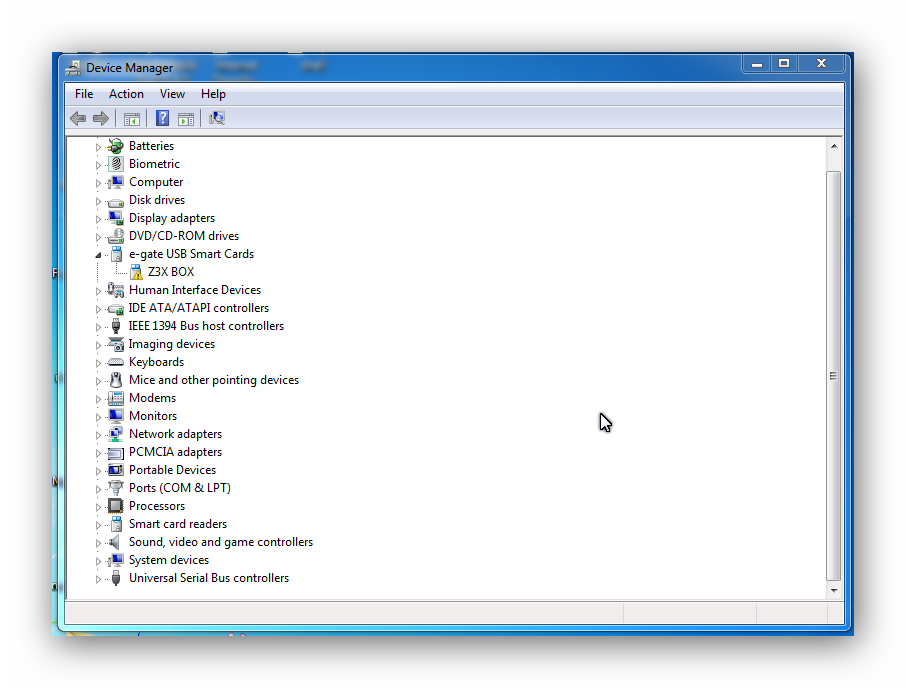Open the Action menu
This screenshot has width=906, height=688.
[x=126, y=94]
